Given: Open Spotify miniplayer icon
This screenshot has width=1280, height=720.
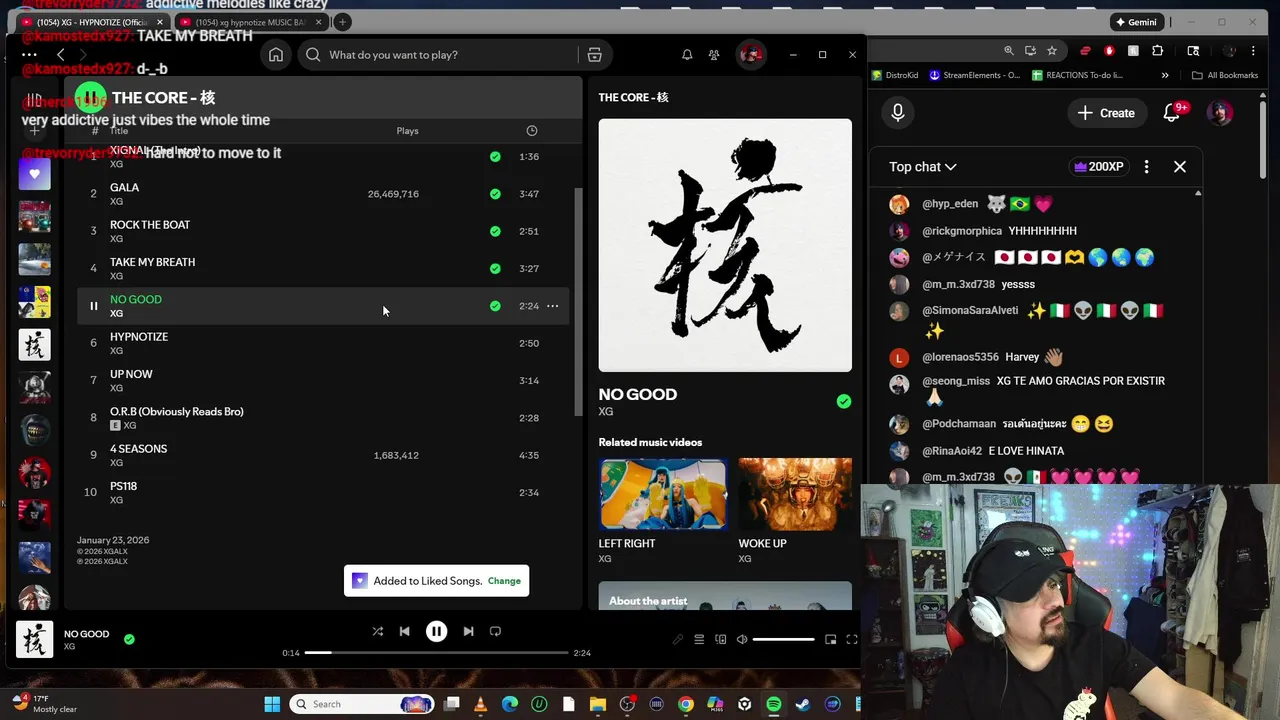Looking at the screenshot, I should (830, 639).
